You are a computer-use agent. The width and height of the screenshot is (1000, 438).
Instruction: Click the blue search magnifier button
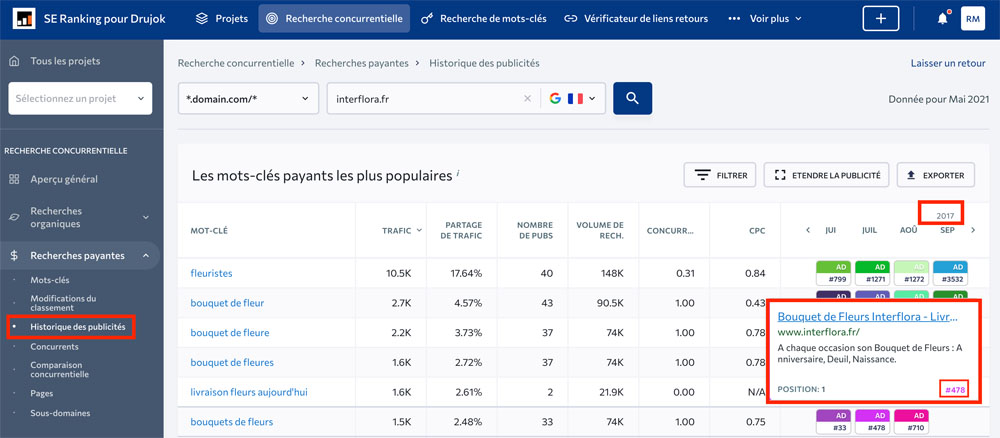[x=632, y=98]
